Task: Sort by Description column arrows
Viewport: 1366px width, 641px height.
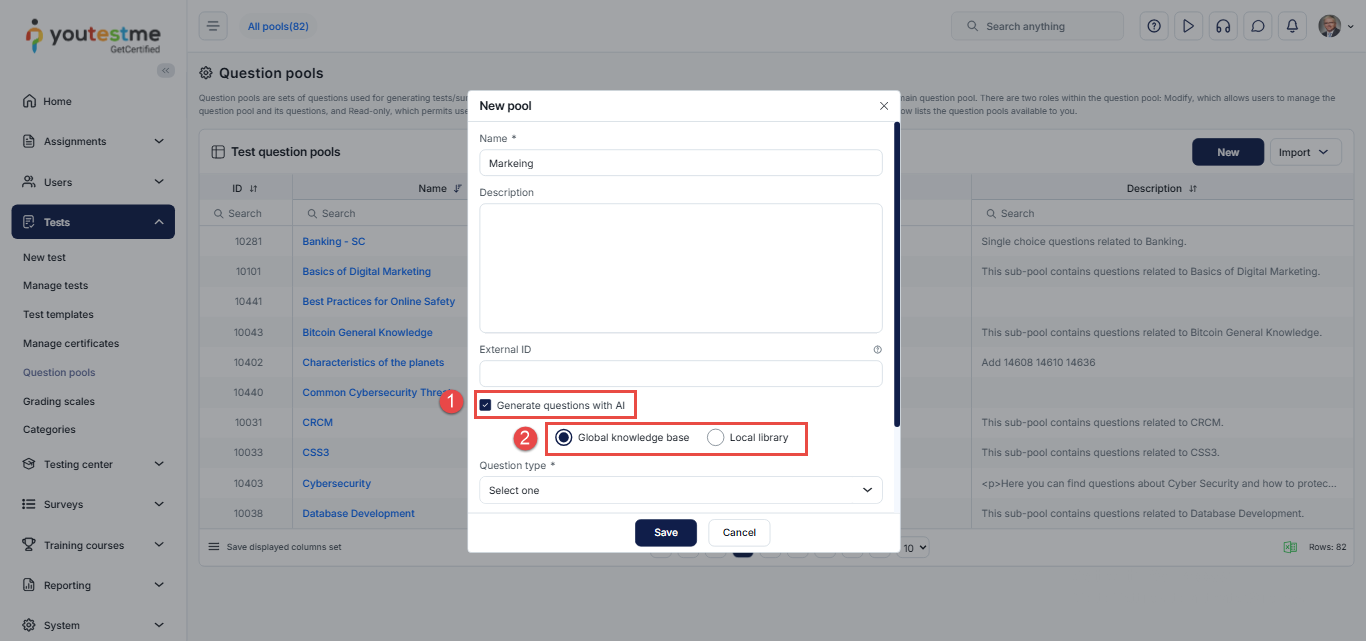Action: 1194,189
